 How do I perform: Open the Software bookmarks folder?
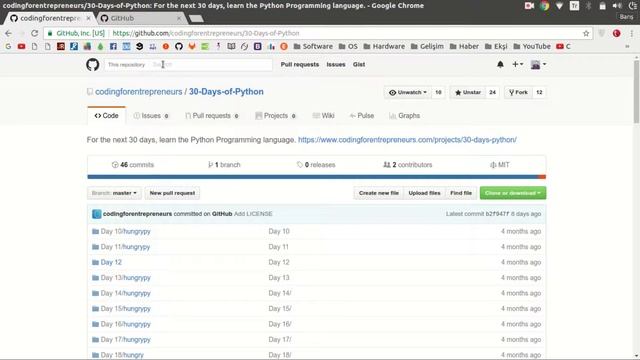tap(313, 47)
